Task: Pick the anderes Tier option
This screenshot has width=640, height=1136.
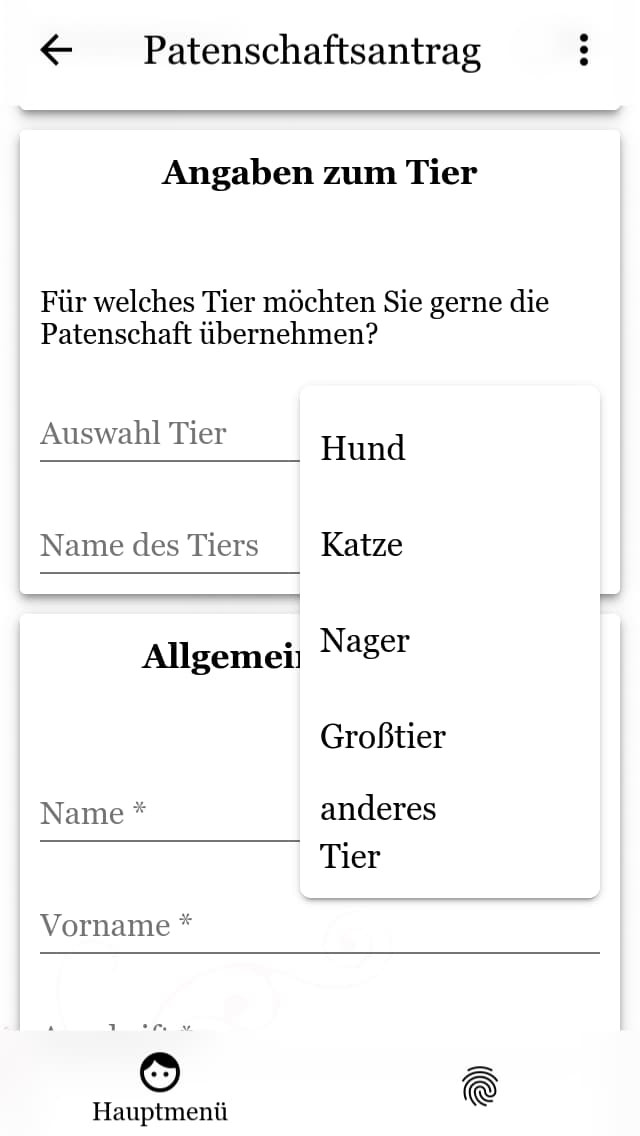Action: pyautogui.click(x=449, y=832)
